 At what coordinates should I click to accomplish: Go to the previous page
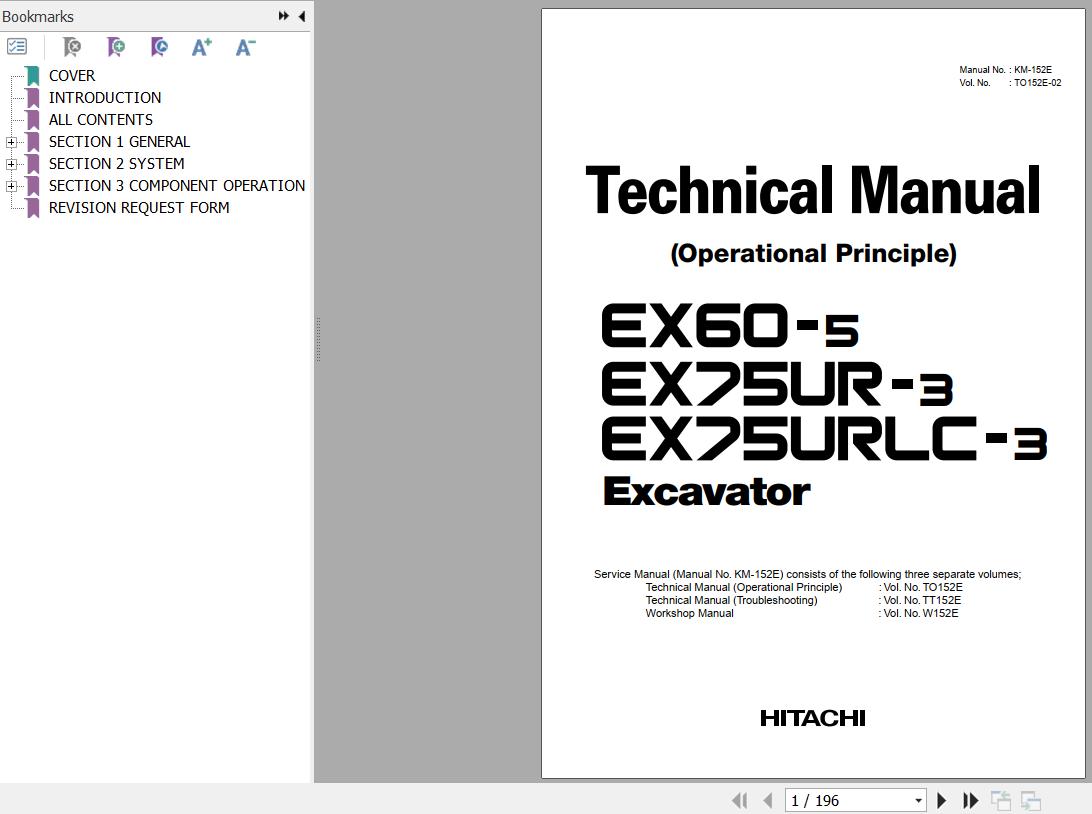click(768, 801)
